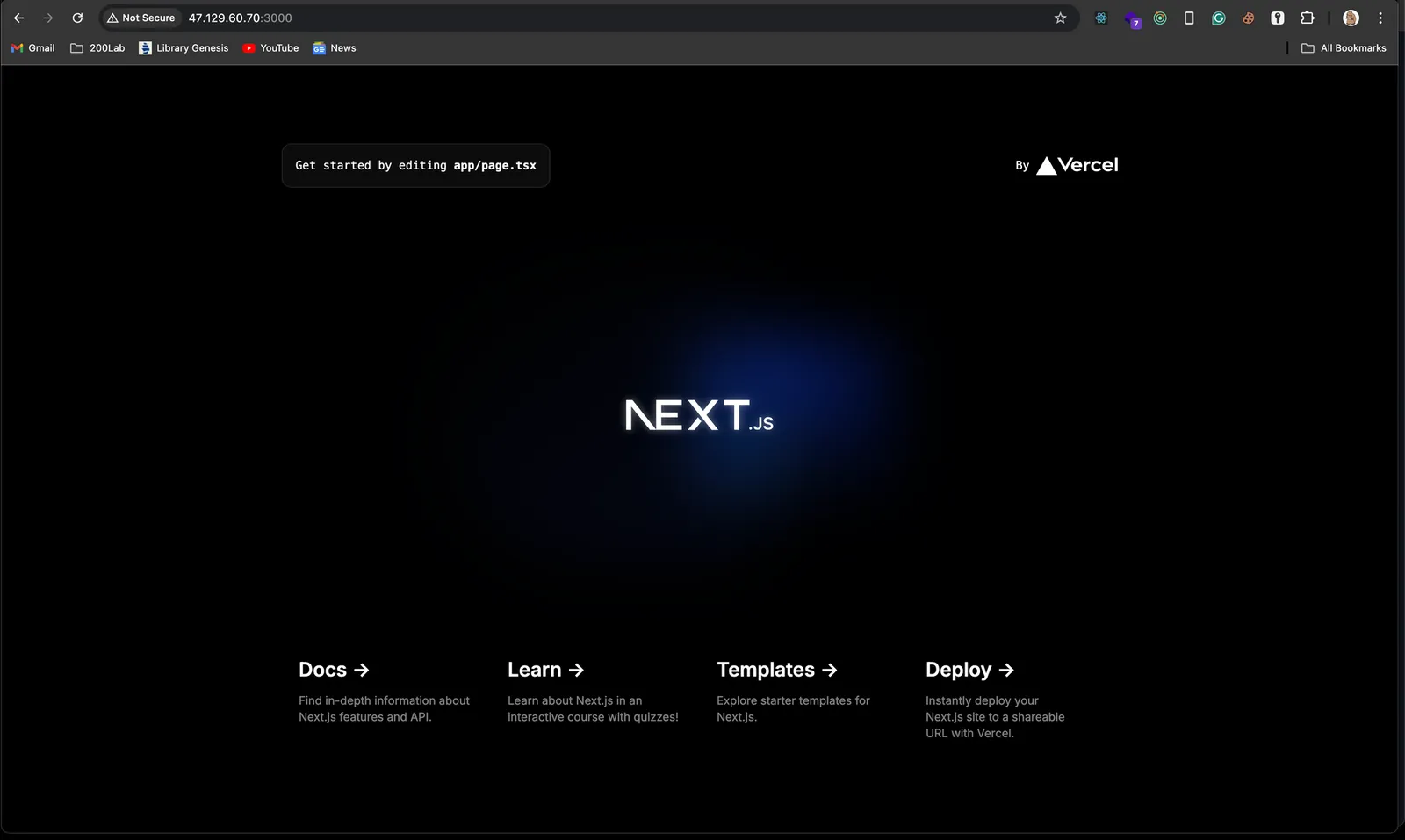This screenshot has width=1405, height=840.
Task: Click the green concentric-circle extension icon
Action: [x=1160, y=18]
